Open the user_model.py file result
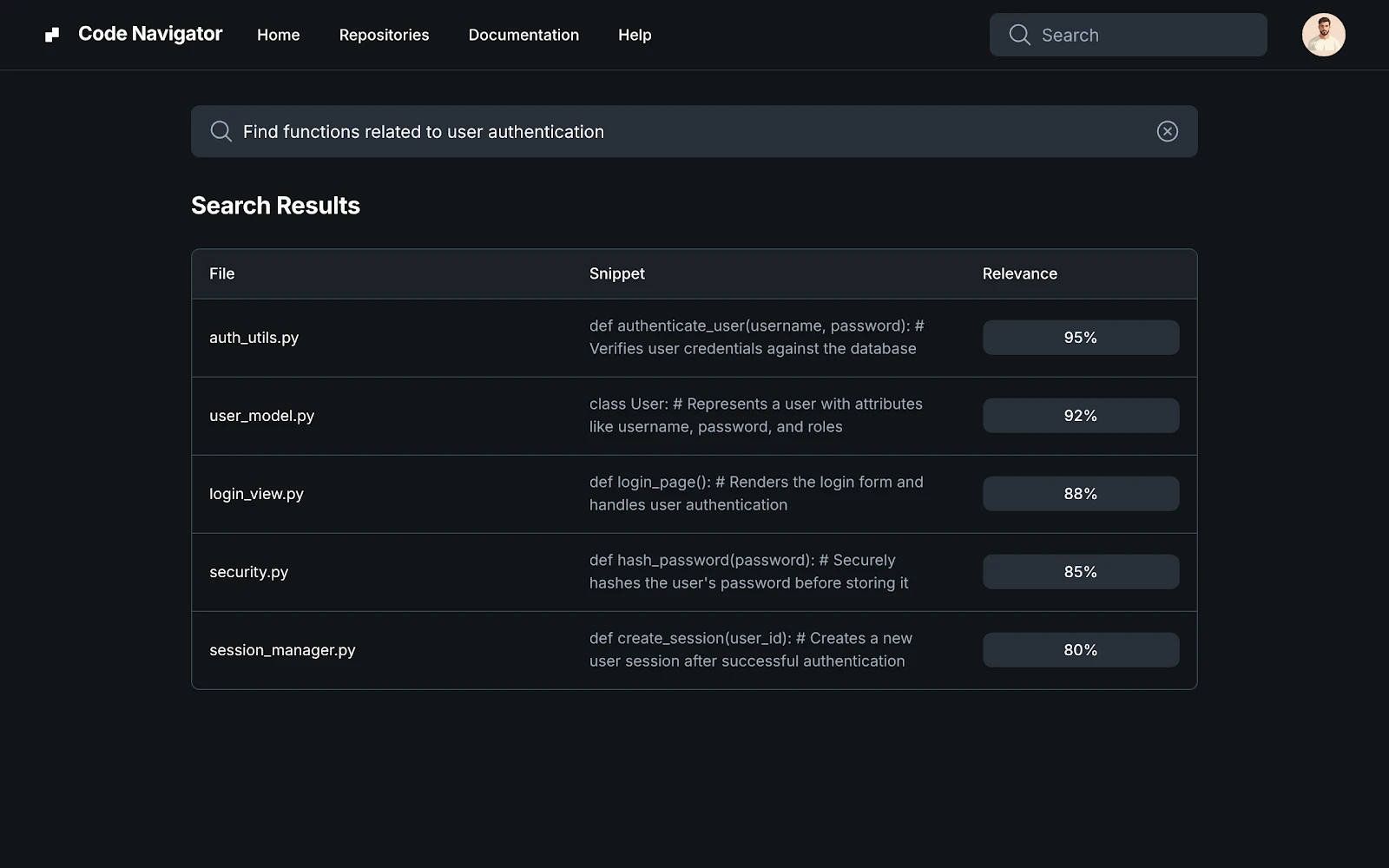Screen dimensions: 1389x868 pos(261,416)
